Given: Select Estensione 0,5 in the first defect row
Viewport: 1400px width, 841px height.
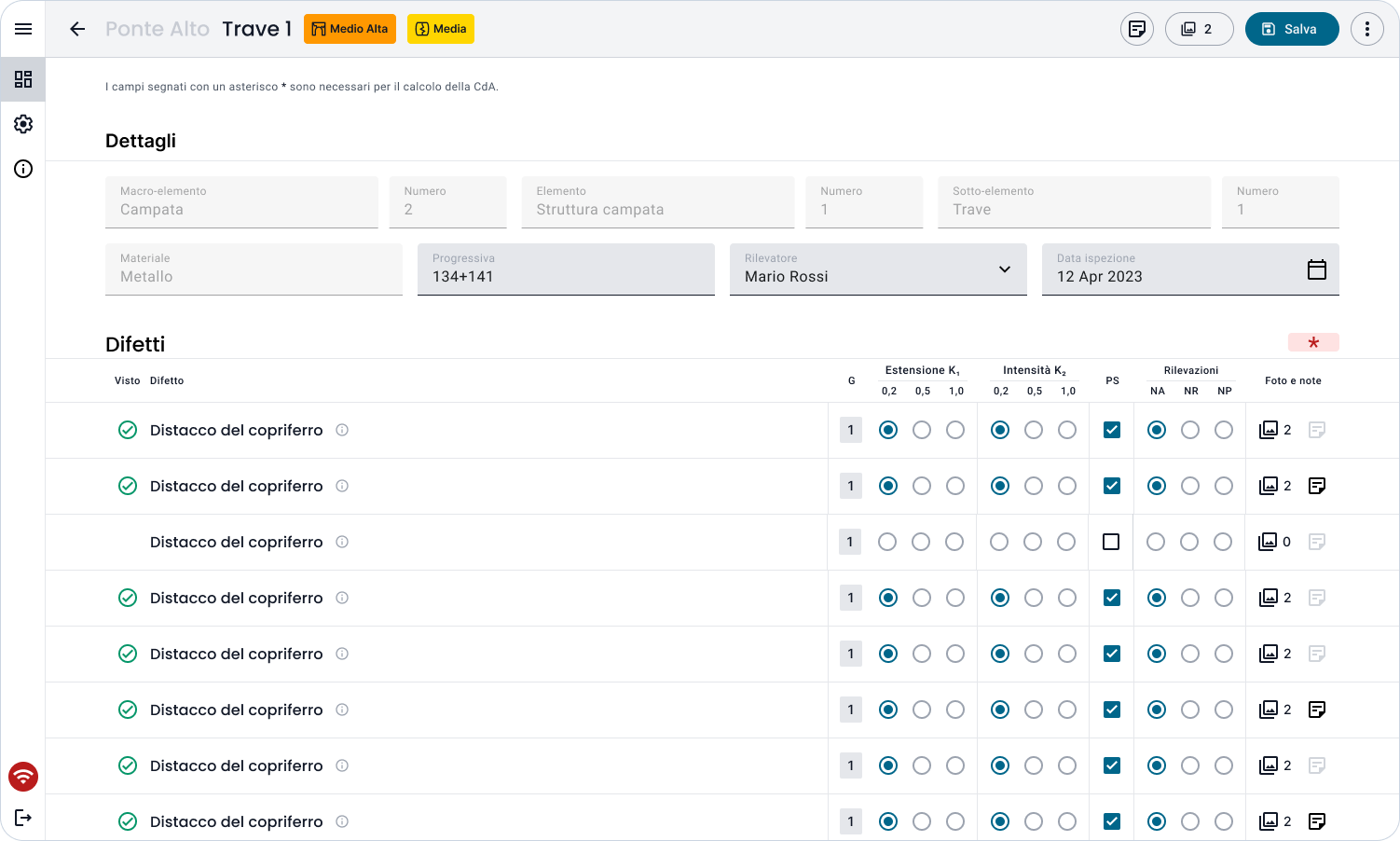Looking at the screenshot, I should [x=922, y=430].
